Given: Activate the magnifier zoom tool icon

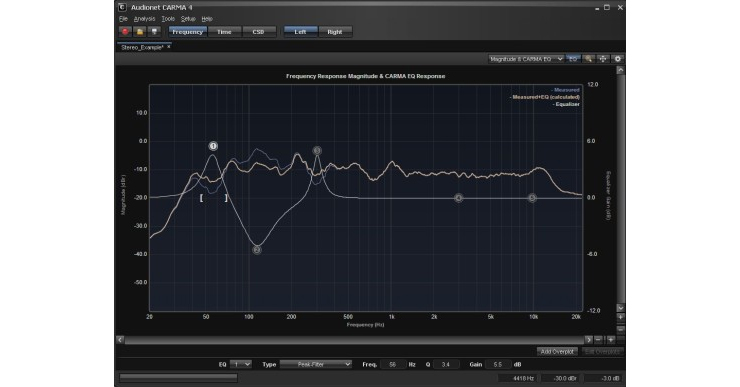Looking at the screenshot, I should pyautogui.click(x=588, y=59).
